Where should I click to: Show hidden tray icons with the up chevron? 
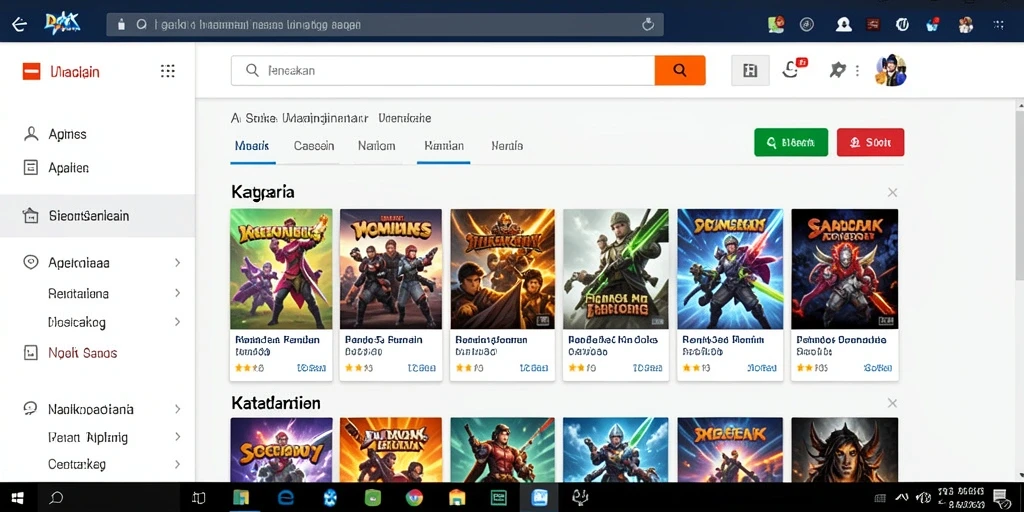(902, 498)
